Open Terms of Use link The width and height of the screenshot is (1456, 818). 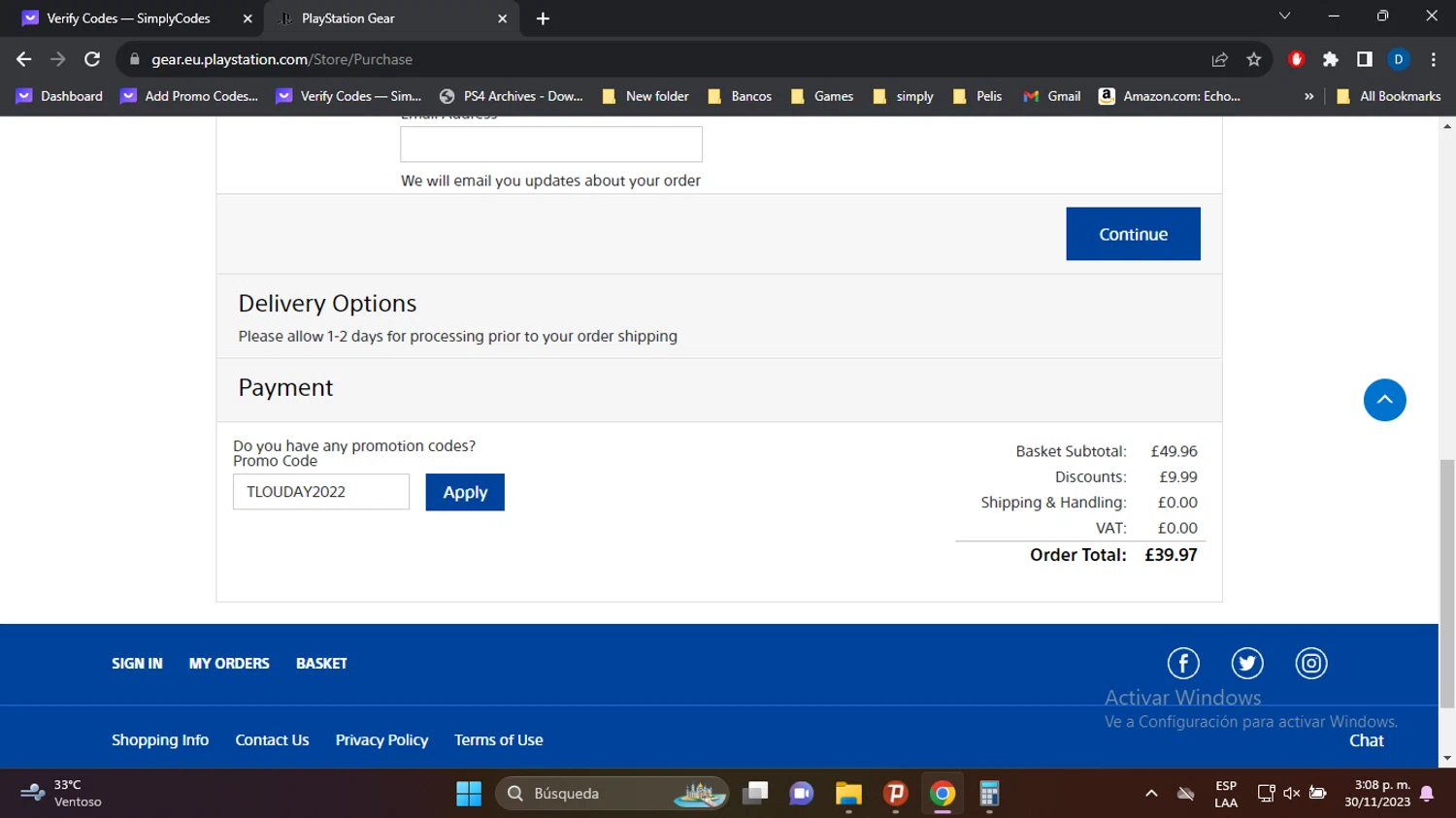pyautogui.click(x=499, y=740)
